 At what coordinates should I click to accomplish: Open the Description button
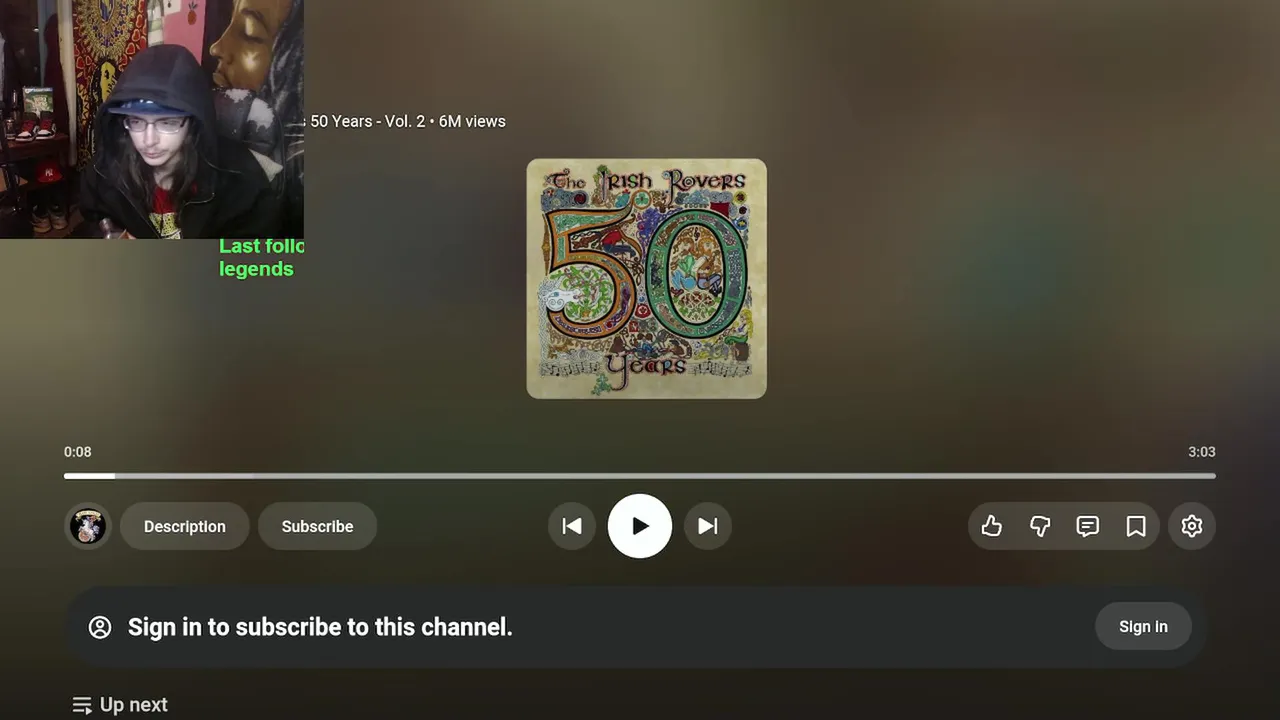click(185, 526)
